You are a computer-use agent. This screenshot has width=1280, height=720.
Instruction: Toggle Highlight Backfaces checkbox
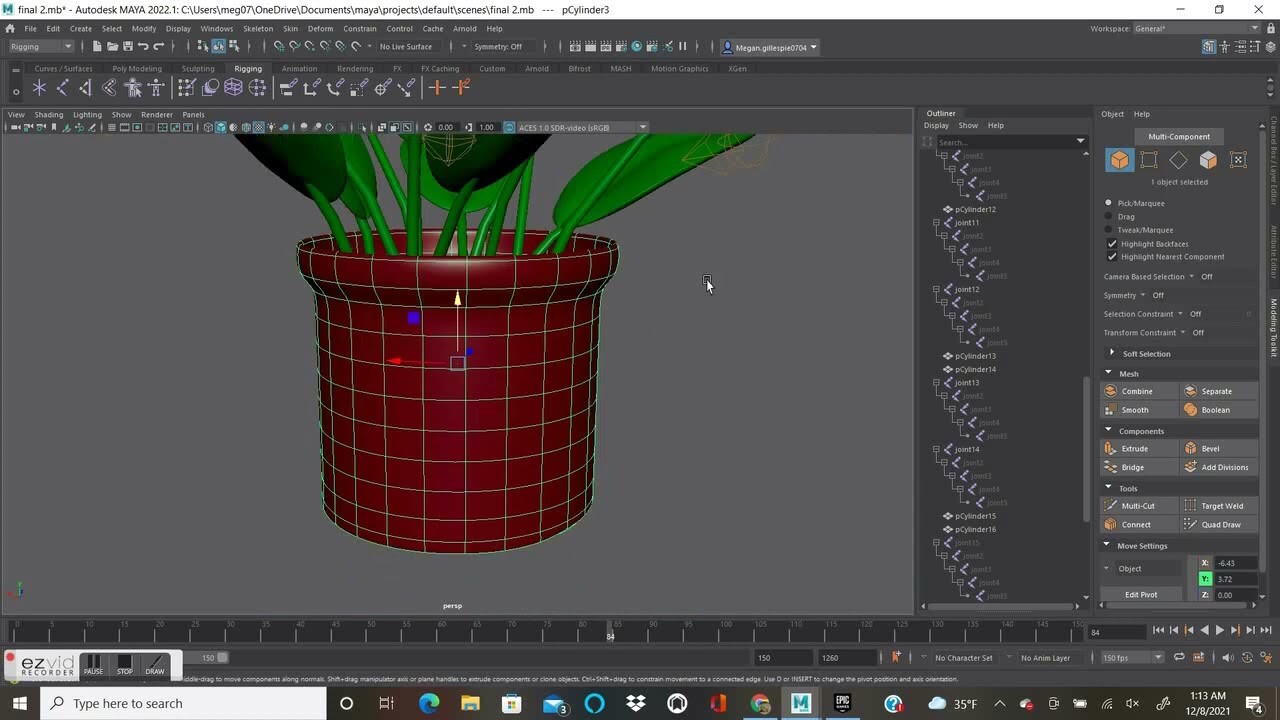point(1112,244)
